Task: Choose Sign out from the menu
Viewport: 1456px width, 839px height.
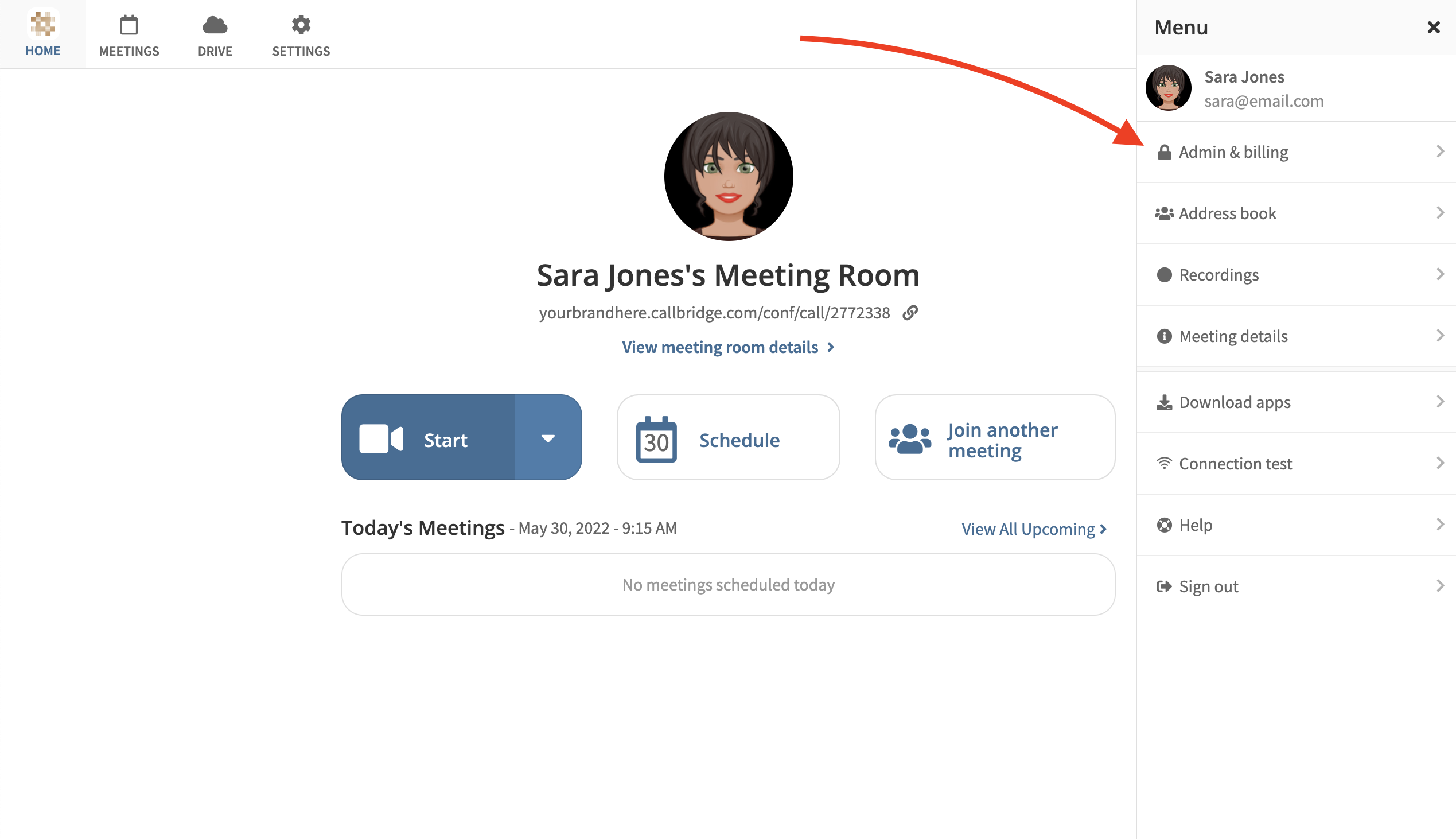Action: point(1208,586)
